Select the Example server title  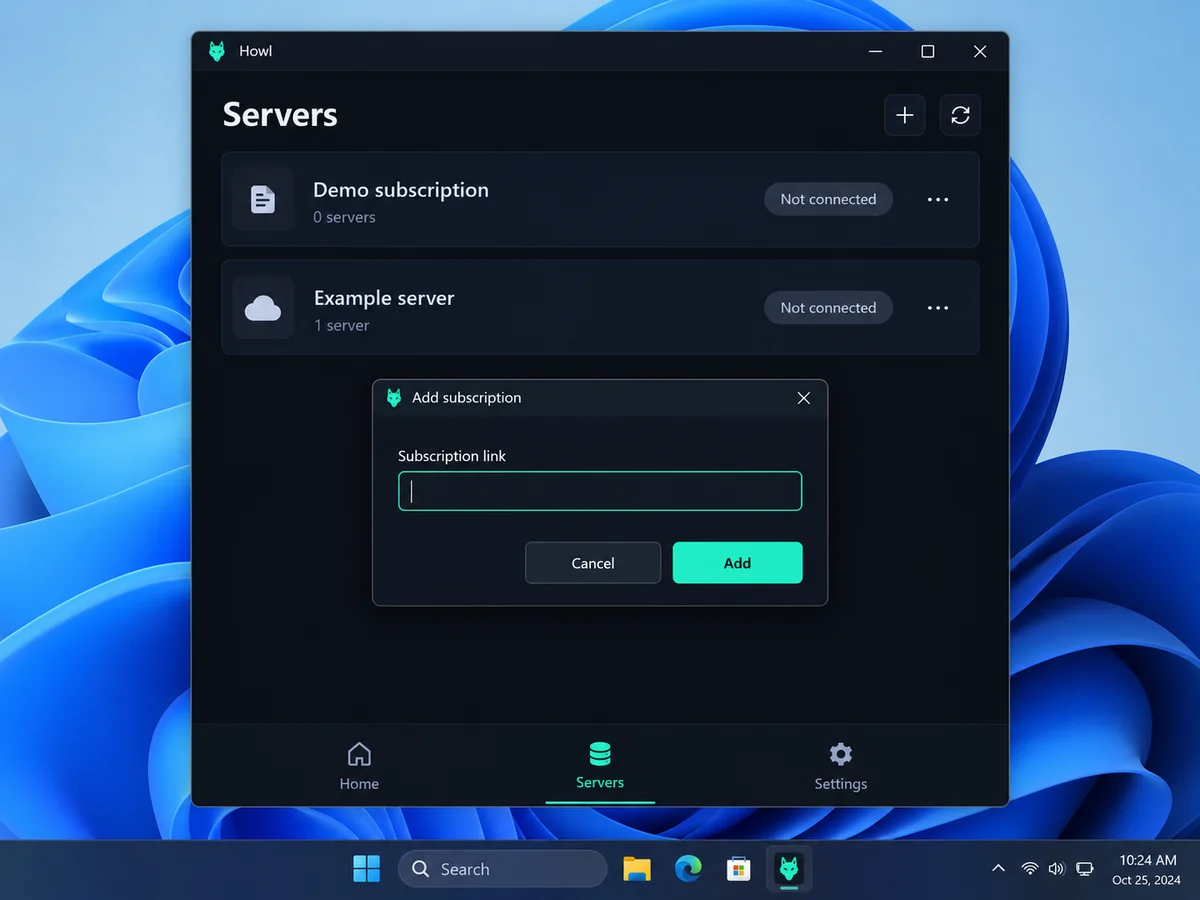pos(384,298)
